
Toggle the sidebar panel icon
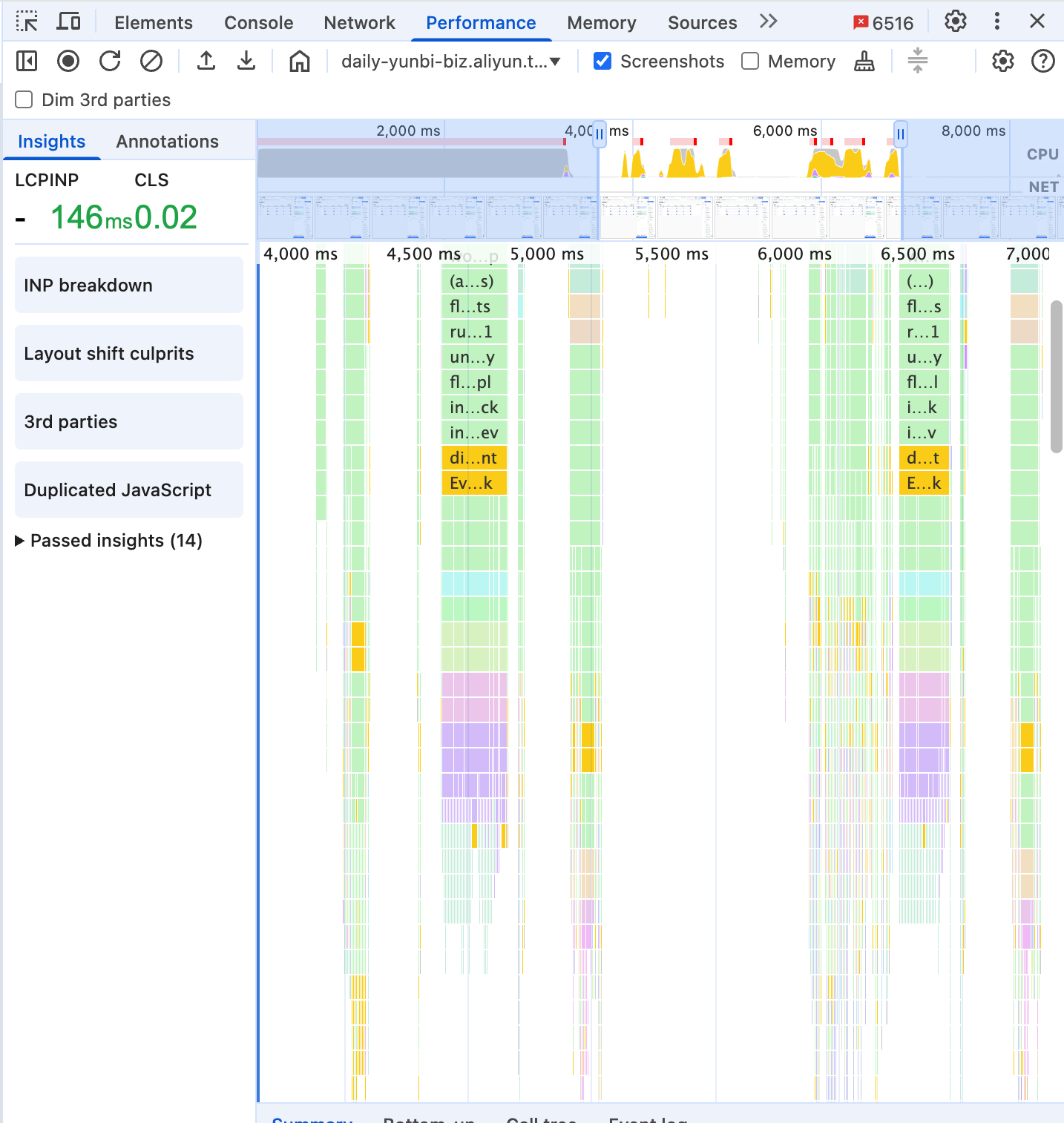(27, 61)
